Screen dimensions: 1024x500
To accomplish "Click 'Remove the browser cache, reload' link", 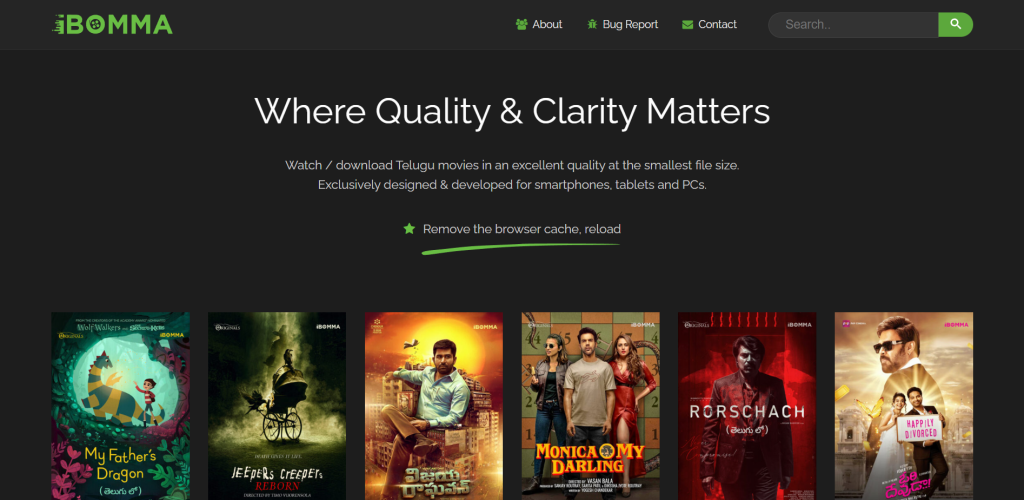I will coord(521,229).
